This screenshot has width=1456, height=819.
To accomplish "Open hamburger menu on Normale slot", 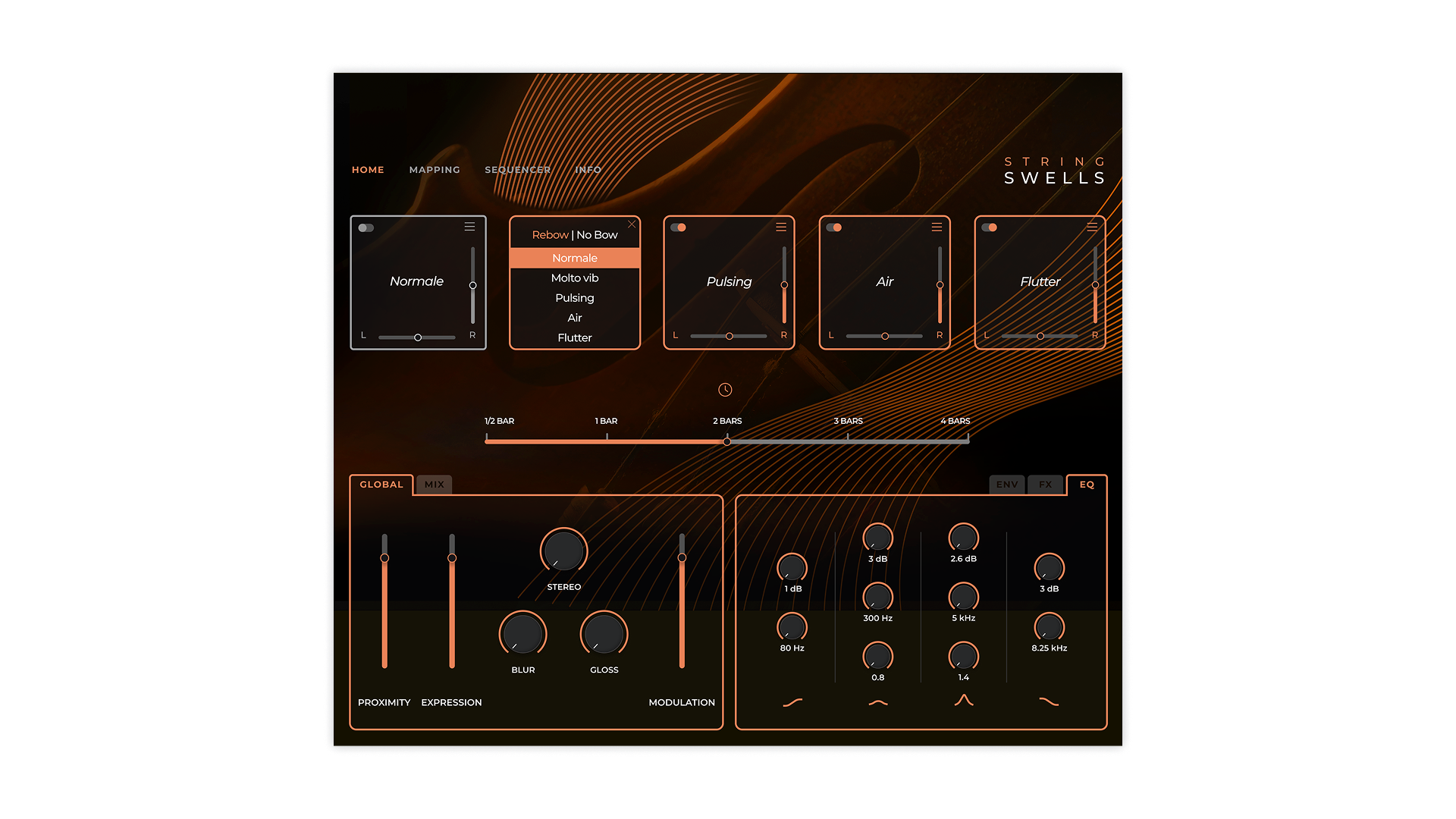I will point(469,227).
